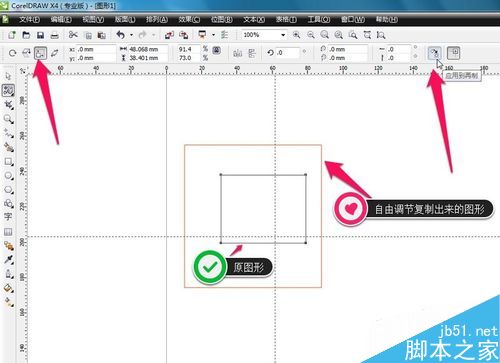Click the Copy icon in the standard toolbar

coord(88,35)
